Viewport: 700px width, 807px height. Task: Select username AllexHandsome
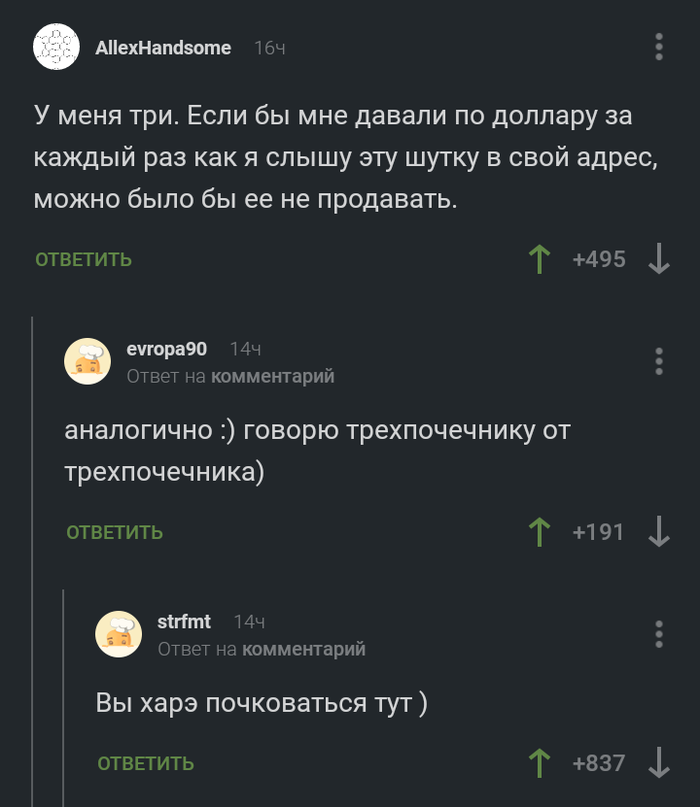coord(163,47)
